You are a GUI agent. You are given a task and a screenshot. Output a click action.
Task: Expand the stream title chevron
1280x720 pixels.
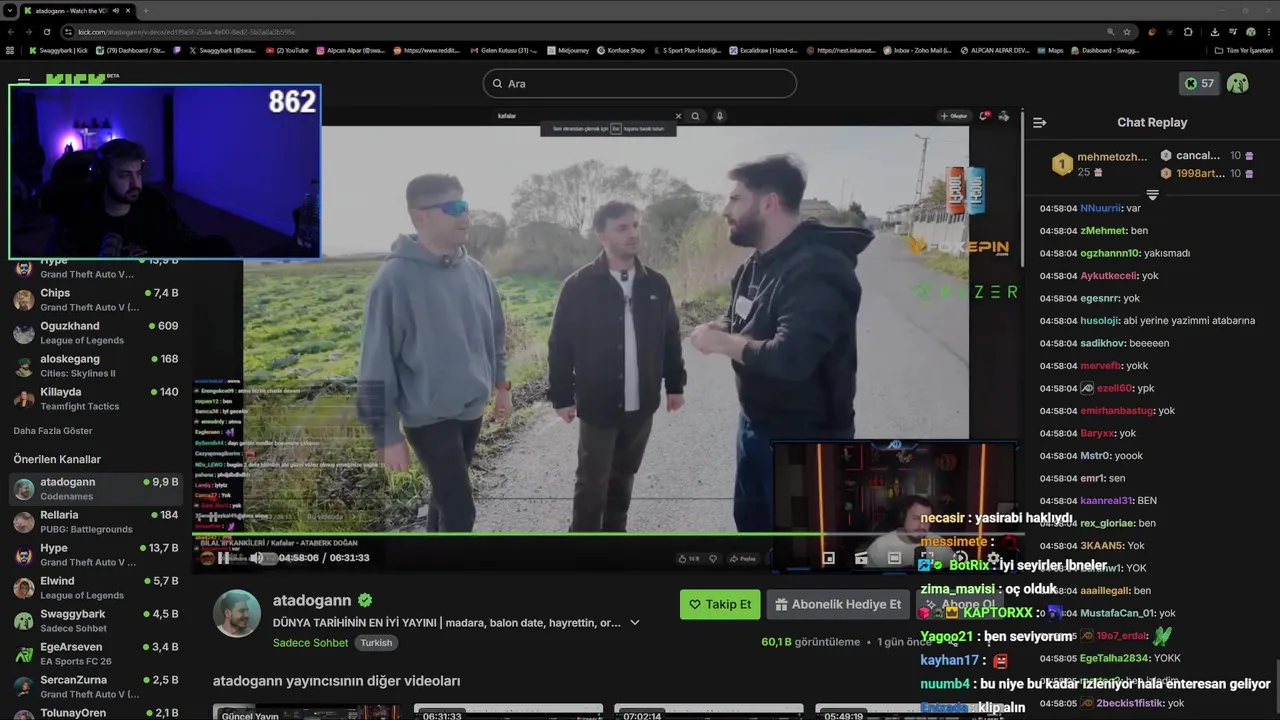(x=634, y=622)
